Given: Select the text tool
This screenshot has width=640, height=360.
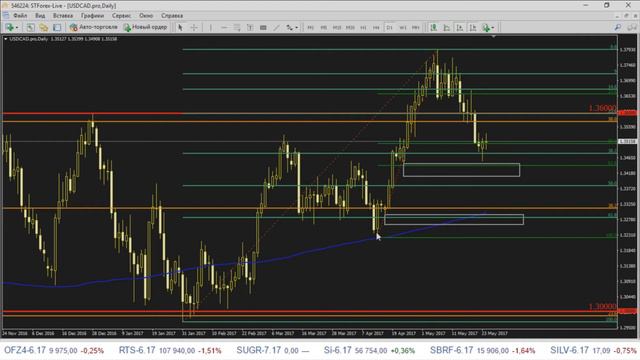Looking at the screenshot, I should pyautogui.click(x=250, y=27).
